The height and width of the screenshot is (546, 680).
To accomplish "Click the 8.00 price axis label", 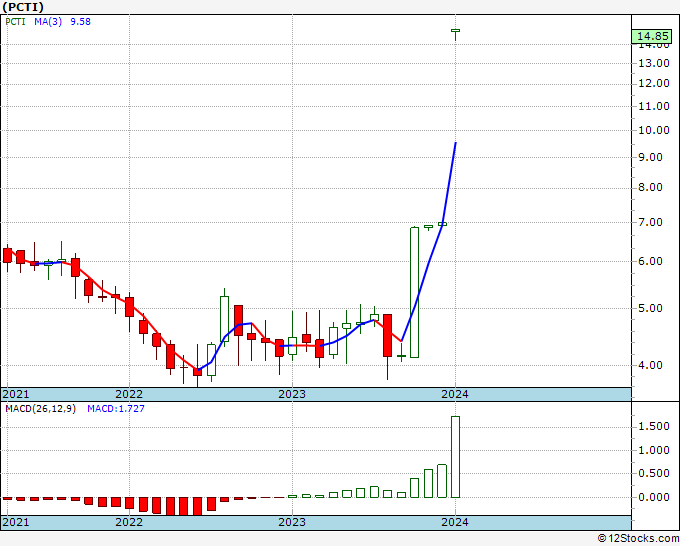I will (x=651, y=187).
